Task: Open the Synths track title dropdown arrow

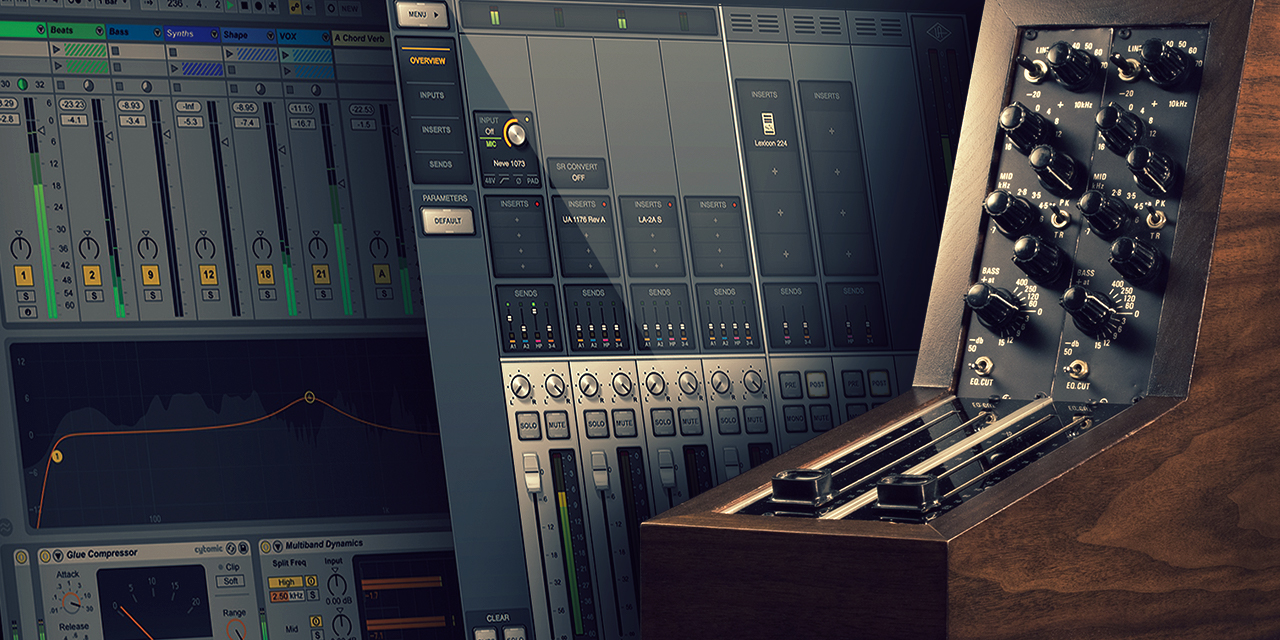Action: tap(214, 34)
